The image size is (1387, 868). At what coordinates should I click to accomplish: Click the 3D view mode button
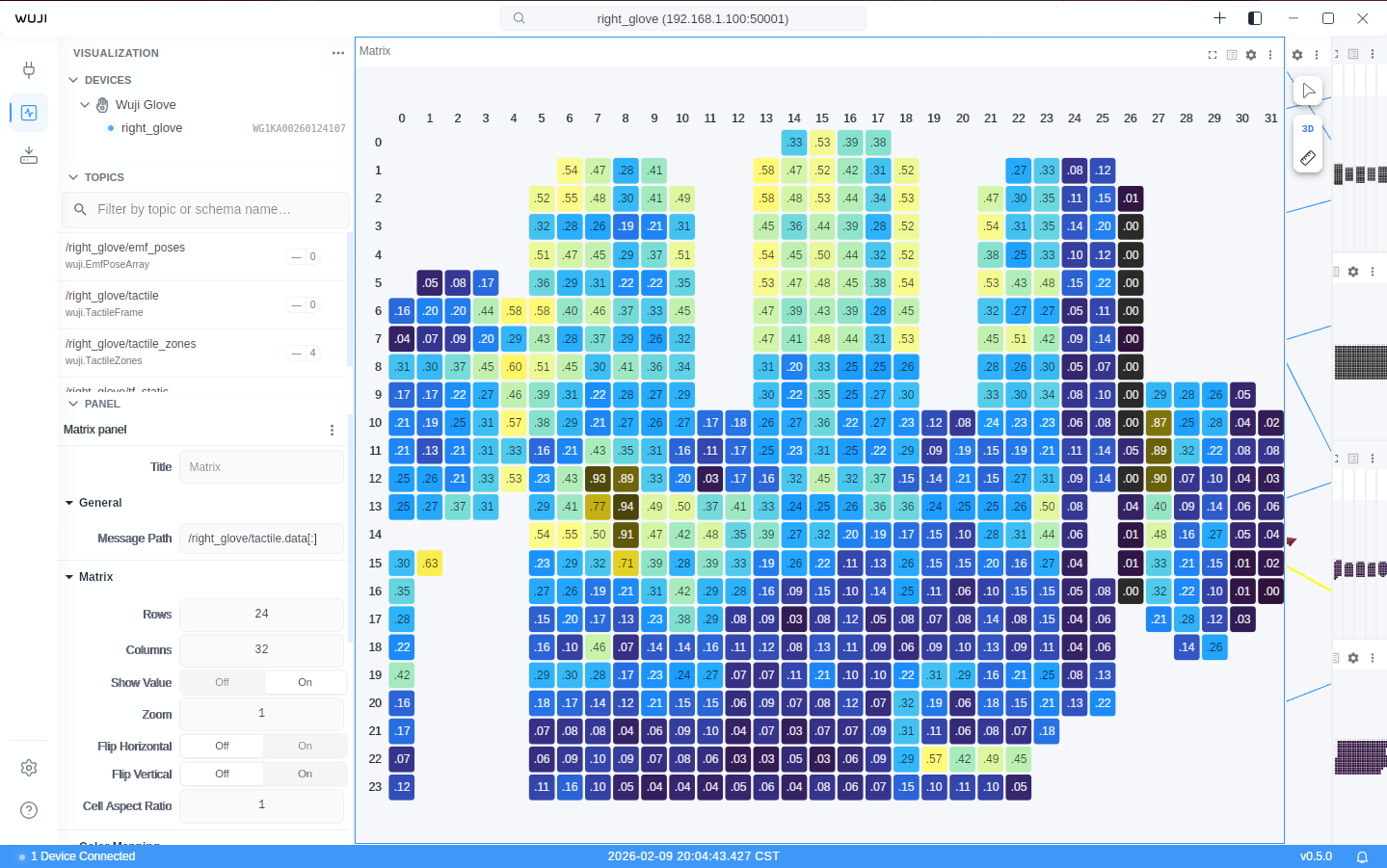point(1308,129)
